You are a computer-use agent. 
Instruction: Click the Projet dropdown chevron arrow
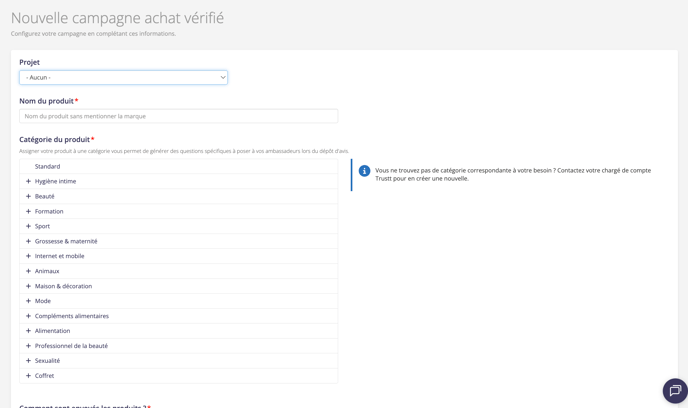point(222,77)
